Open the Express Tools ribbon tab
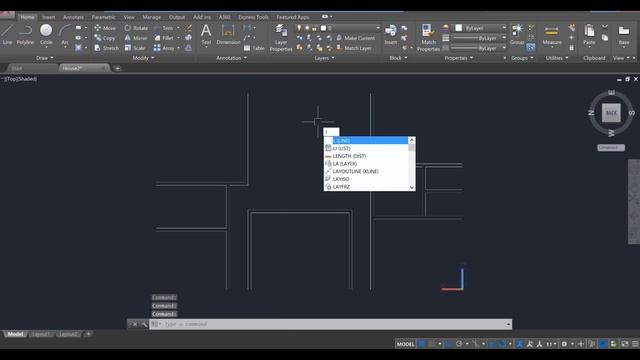Screen dimensions: 640x360 (253, 17)
